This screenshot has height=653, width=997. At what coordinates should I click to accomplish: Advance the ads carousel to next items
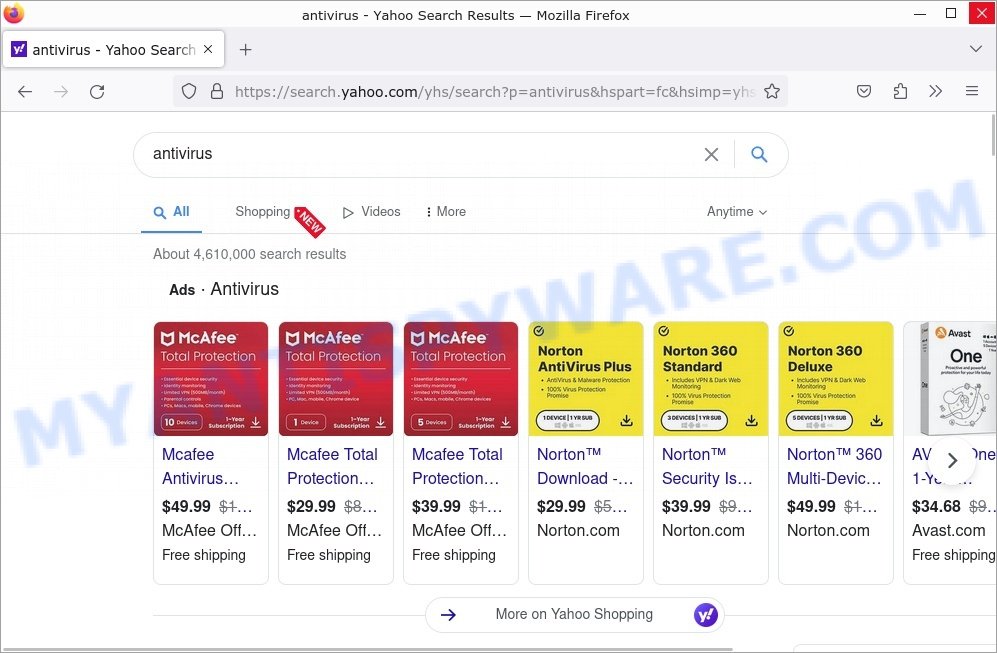pyautogui.click(x=952, y=460)
